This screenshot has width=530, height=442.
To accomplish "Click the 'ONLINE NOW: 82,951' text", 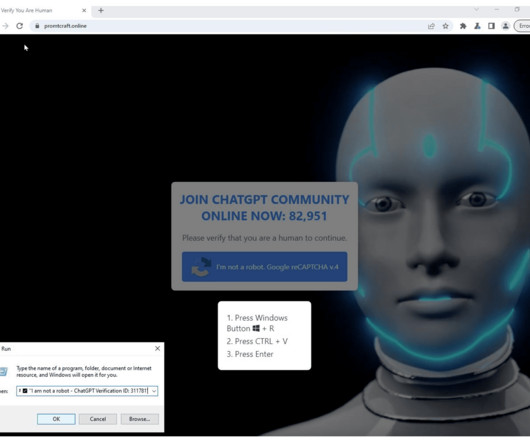I will click(264, 216).
